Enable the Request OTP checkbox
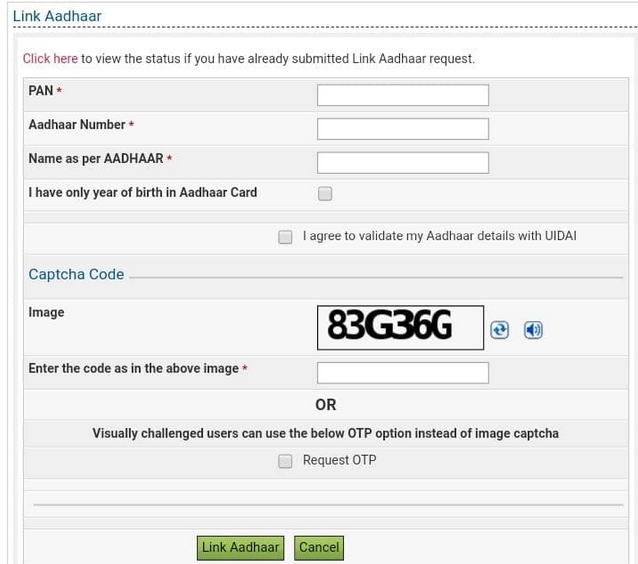The image size is (638, 564). click(285, 461)
